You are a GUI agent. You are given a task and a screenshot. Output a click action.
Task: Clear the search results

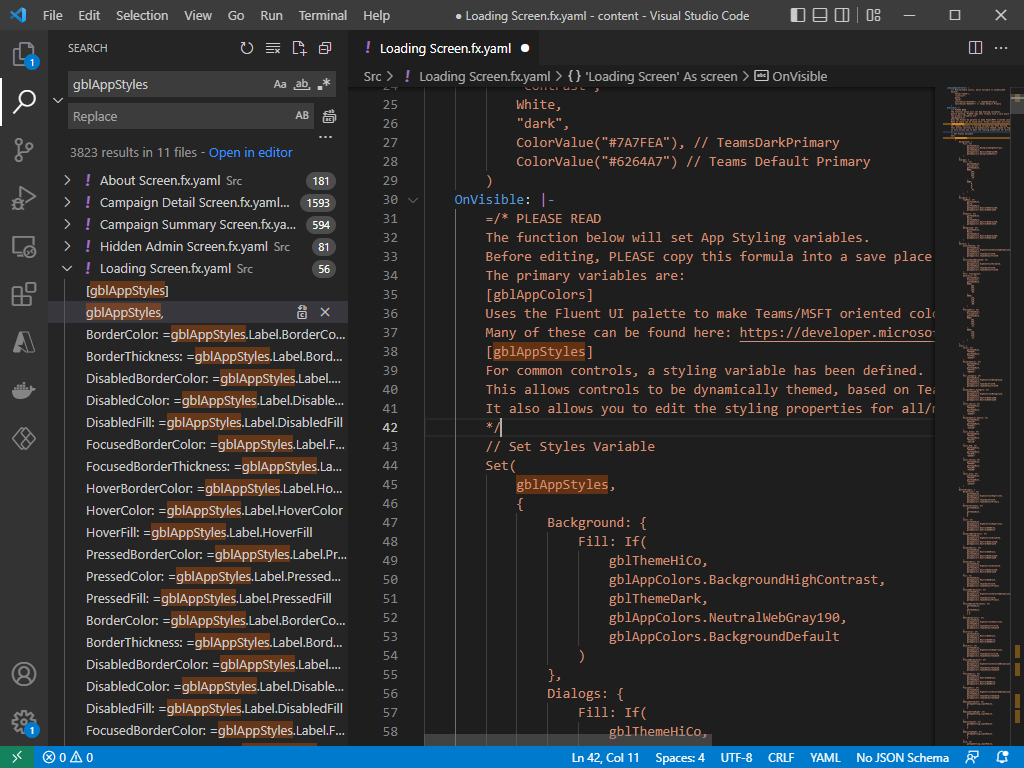[x=273, y=48]
